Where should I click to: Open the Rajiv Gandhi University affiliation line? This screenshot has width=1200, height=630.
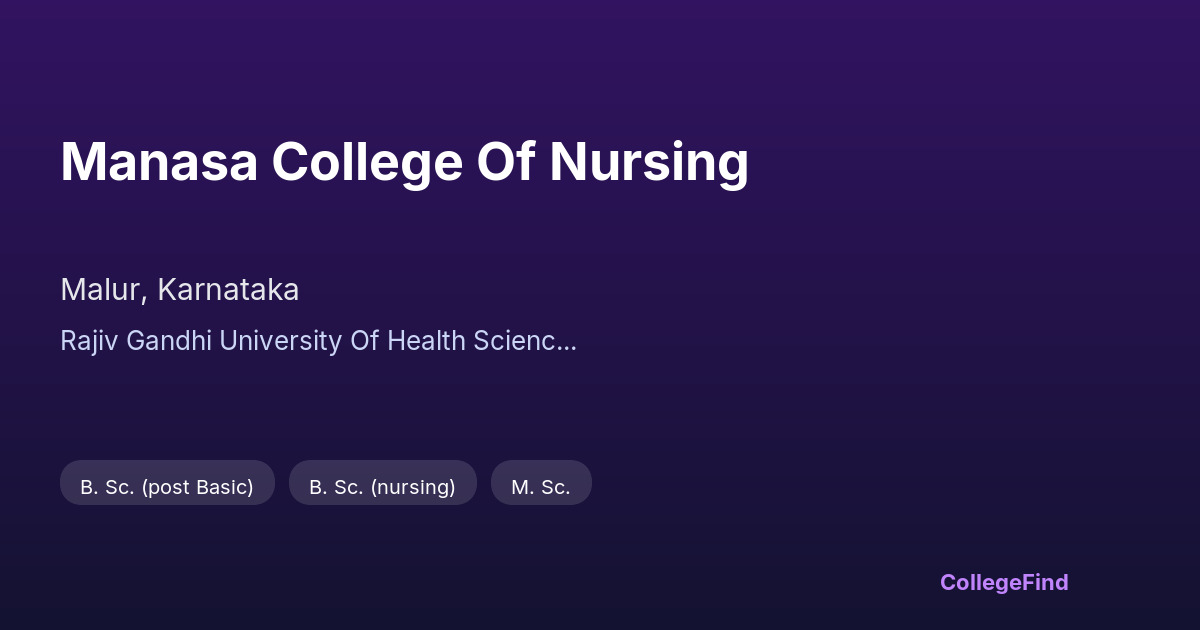[318, 341]
